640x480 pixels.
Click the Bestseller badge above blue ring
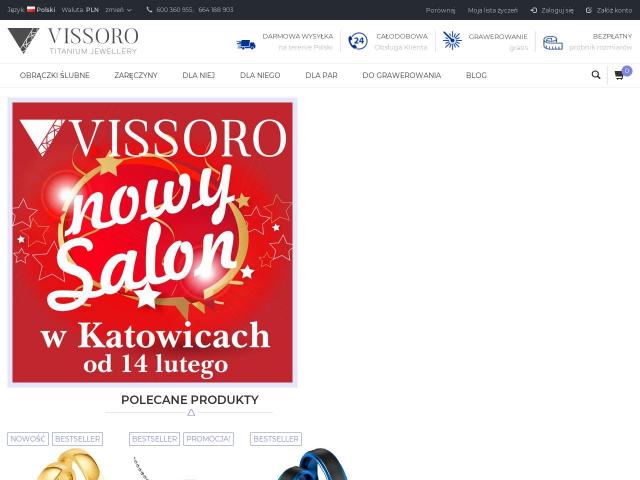(x=276, y=439)
